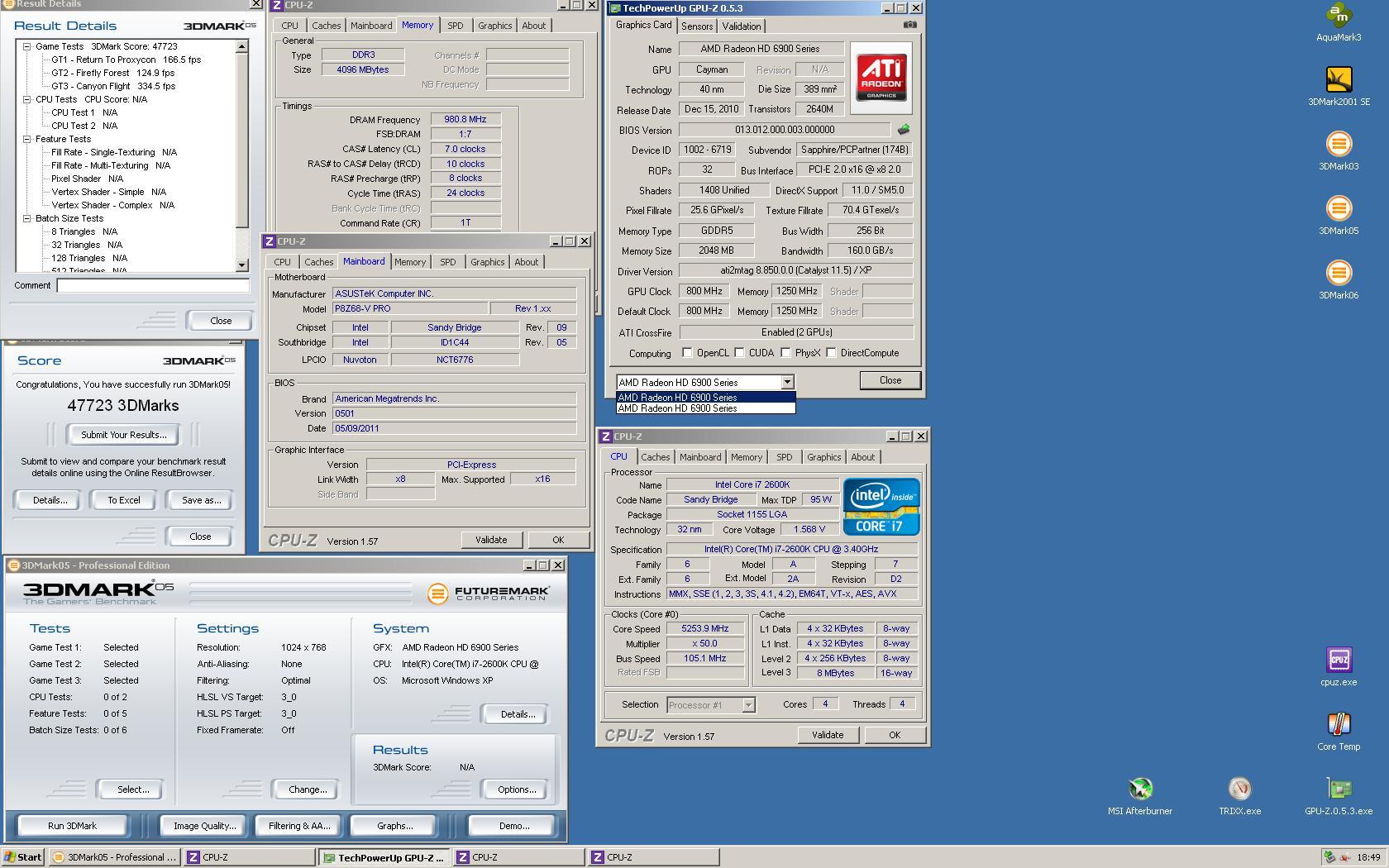Click the system tray icon left of the 18:49 clock
This screenshot has width=1389, height=868.
click(x=1345, y=857)
